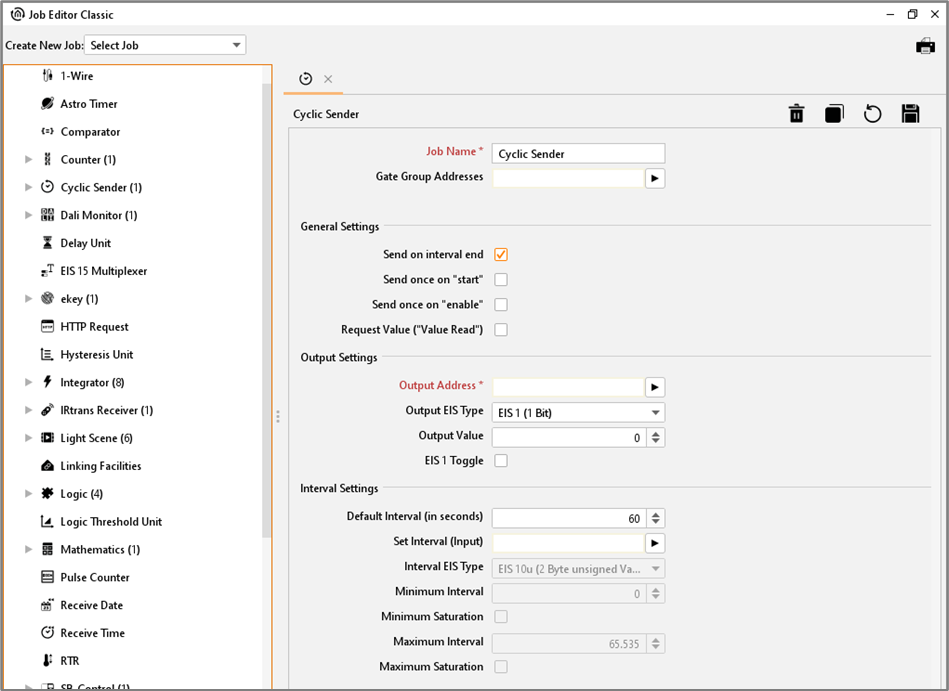The height and width of the screenshot is (691, 949).
Task: Click the Gate Group Addresses arrow button
Action: tap(654, 178)
